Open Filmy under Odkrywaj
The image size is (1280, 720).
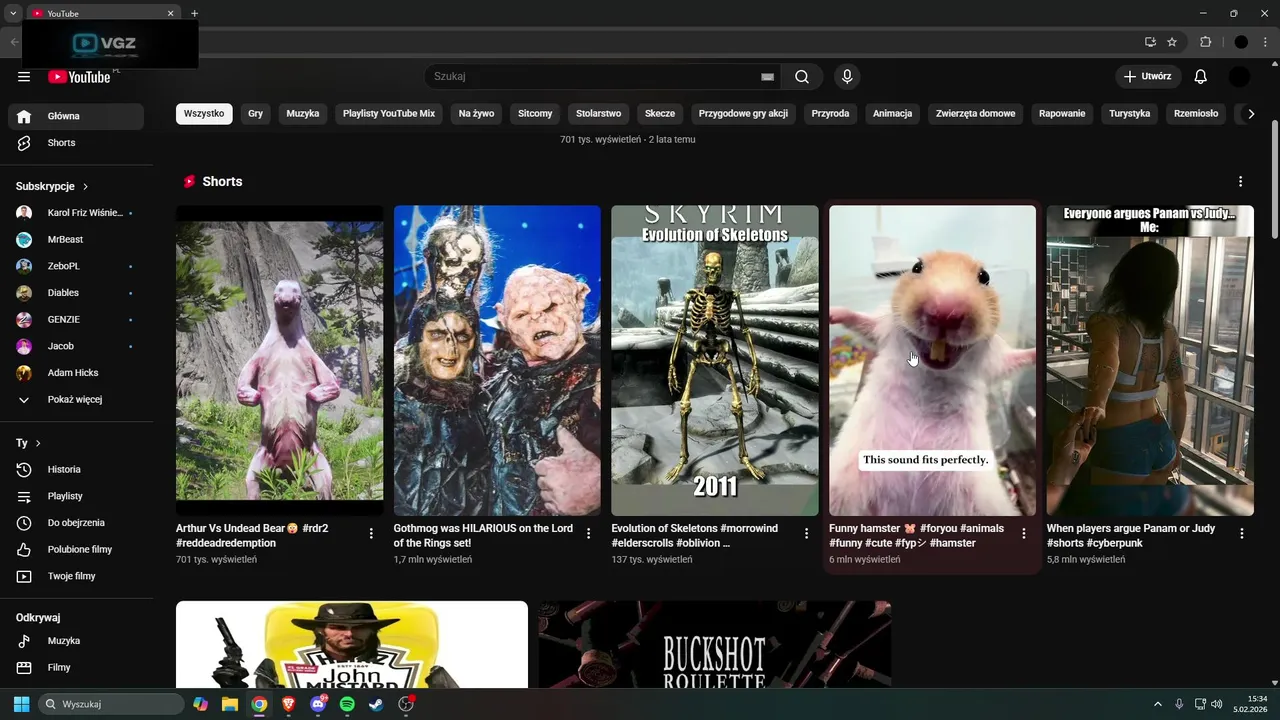(76, 667)
